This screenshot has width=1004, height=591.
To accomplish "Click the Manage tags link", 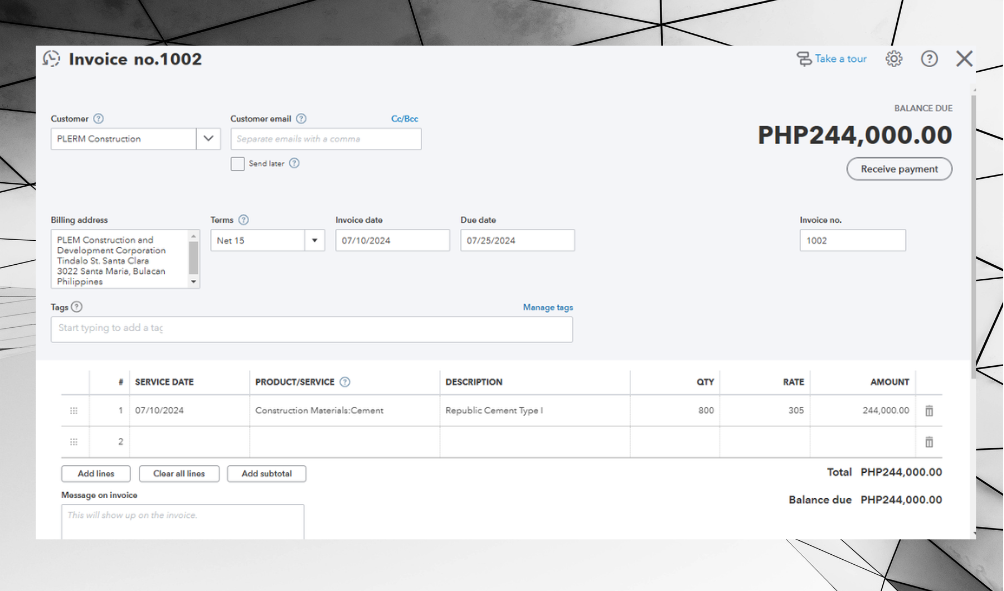I will [x=548, y=307].
